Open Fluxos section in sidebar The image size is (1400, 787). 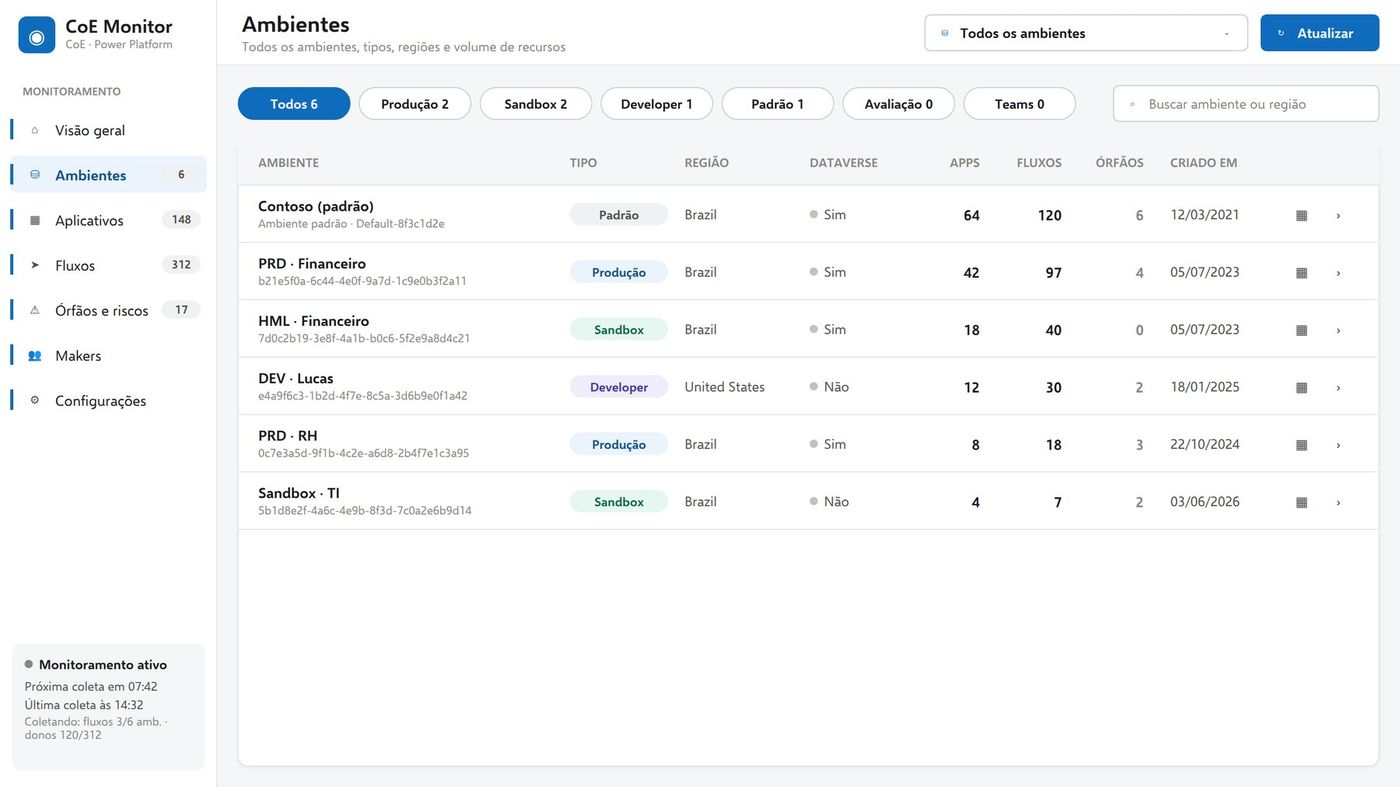[108, 265]
